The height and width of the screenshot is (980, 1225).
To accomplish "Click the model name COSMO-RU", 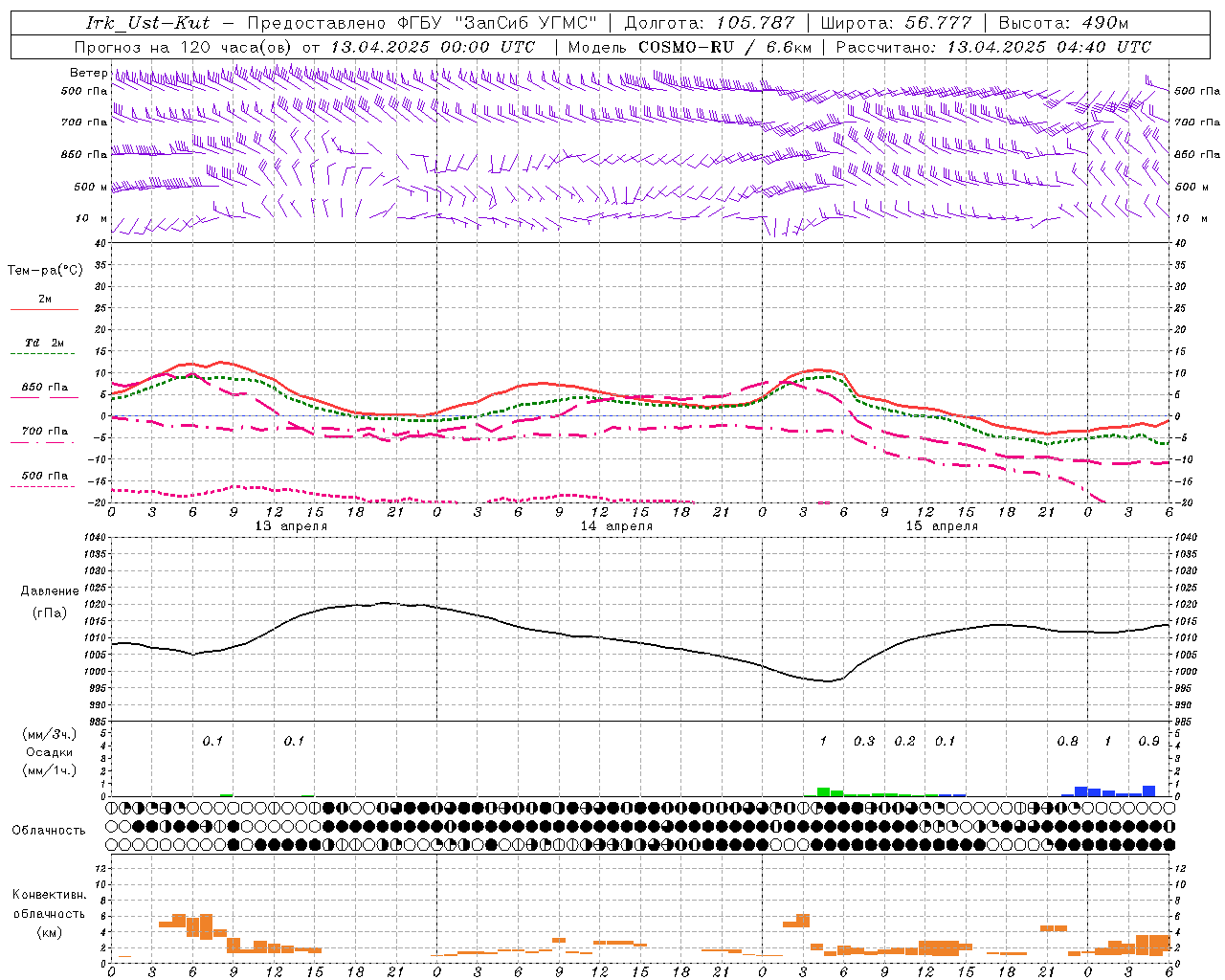I will 686,47.
